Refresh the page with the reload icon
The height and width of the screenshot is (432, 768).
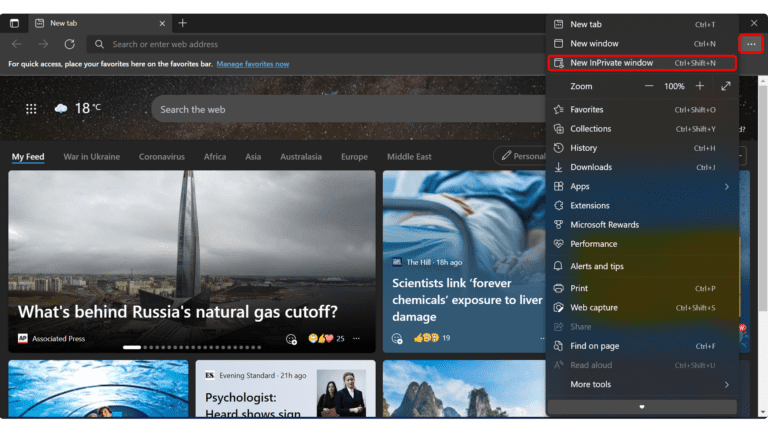tap(69, 44)
